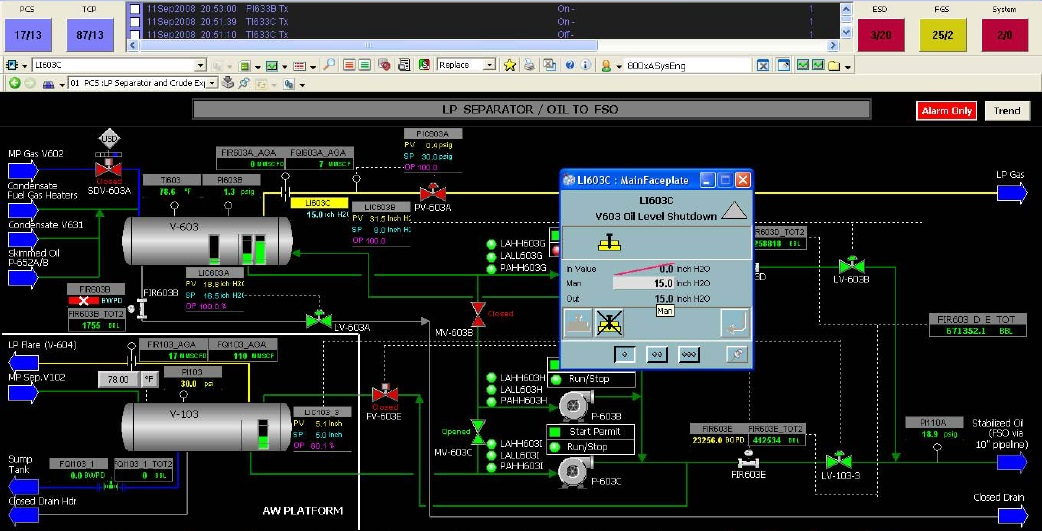Viewport: 1042px width, 531px height.
Task: Select the single-dot view button in faceplate
Action: [x=625, y=354]
